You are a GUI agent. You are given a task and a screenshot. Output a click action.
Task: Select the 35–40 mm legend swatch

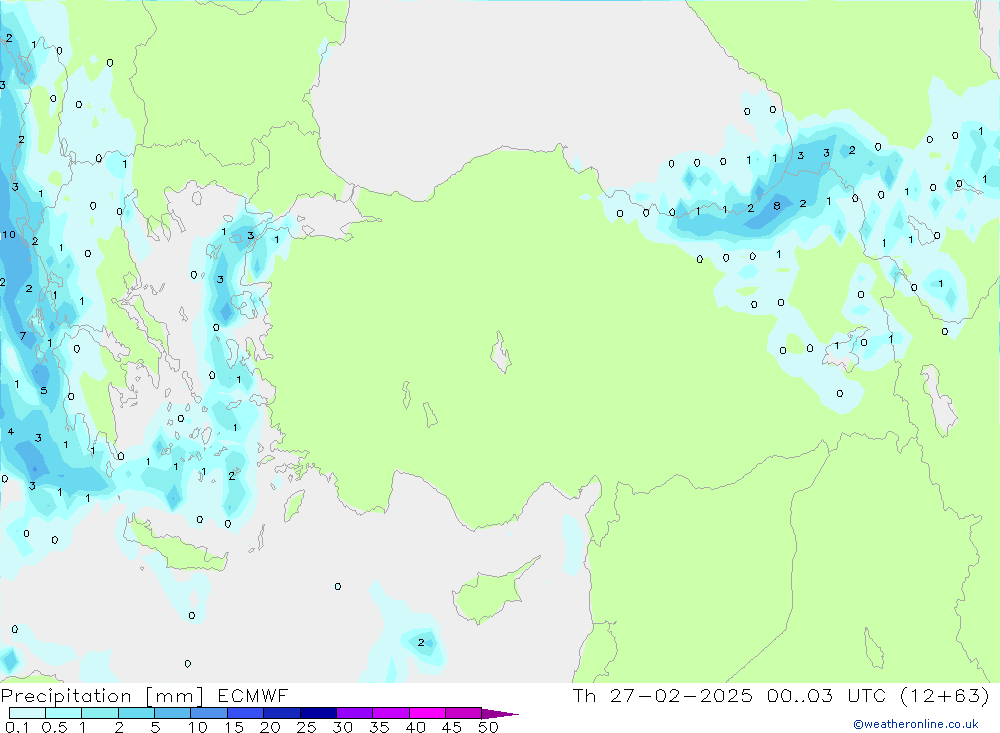tap(390, 713)
